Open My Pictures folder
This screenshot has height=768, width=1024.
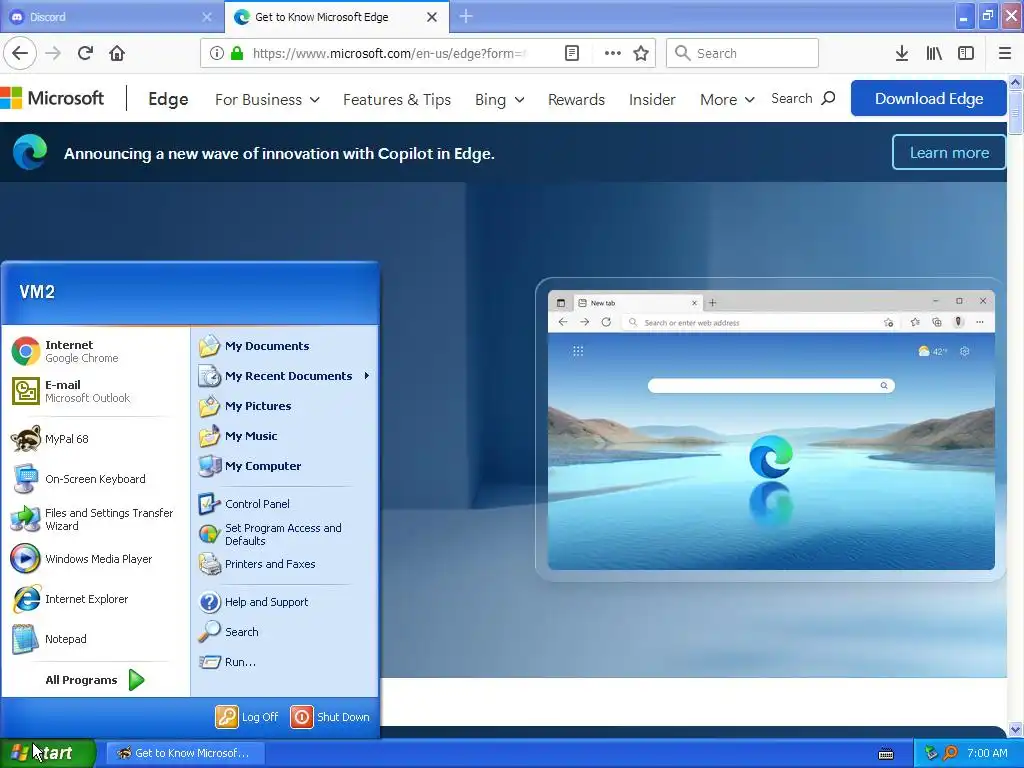(284, 406)
